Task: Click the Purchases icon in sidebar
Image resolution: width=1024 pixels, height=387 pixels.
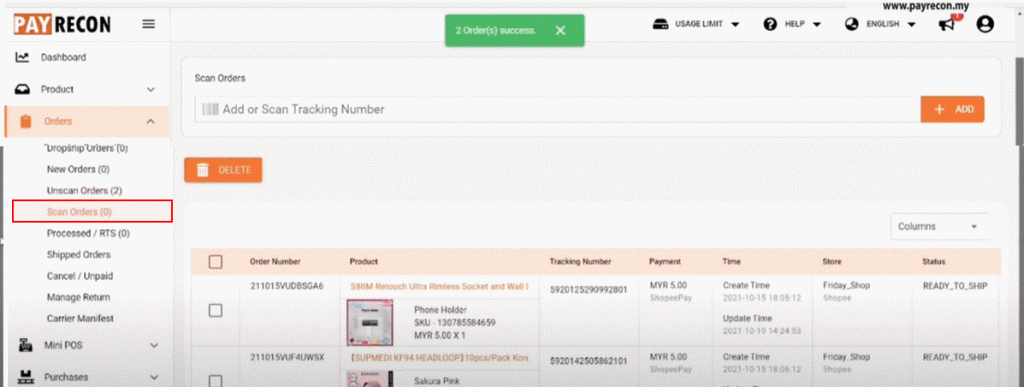Action: coord(25,377)
